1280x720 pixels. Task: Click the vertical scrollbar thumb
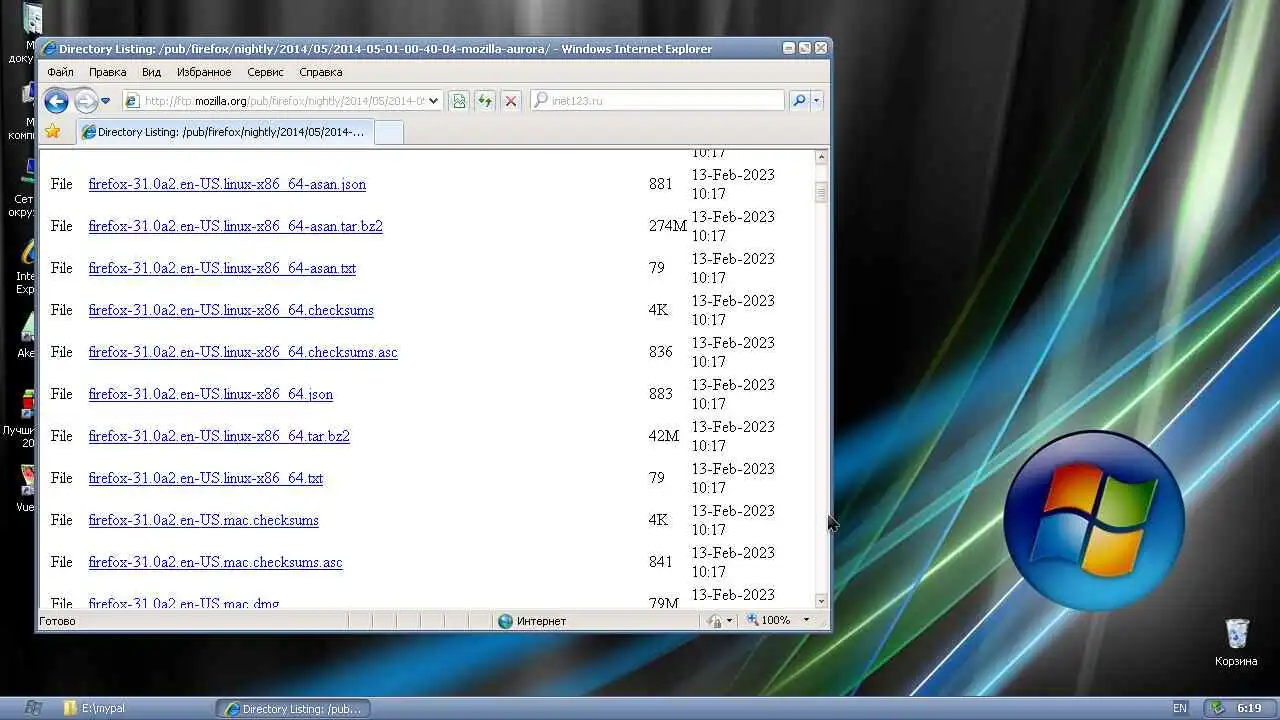pos(821,192)
